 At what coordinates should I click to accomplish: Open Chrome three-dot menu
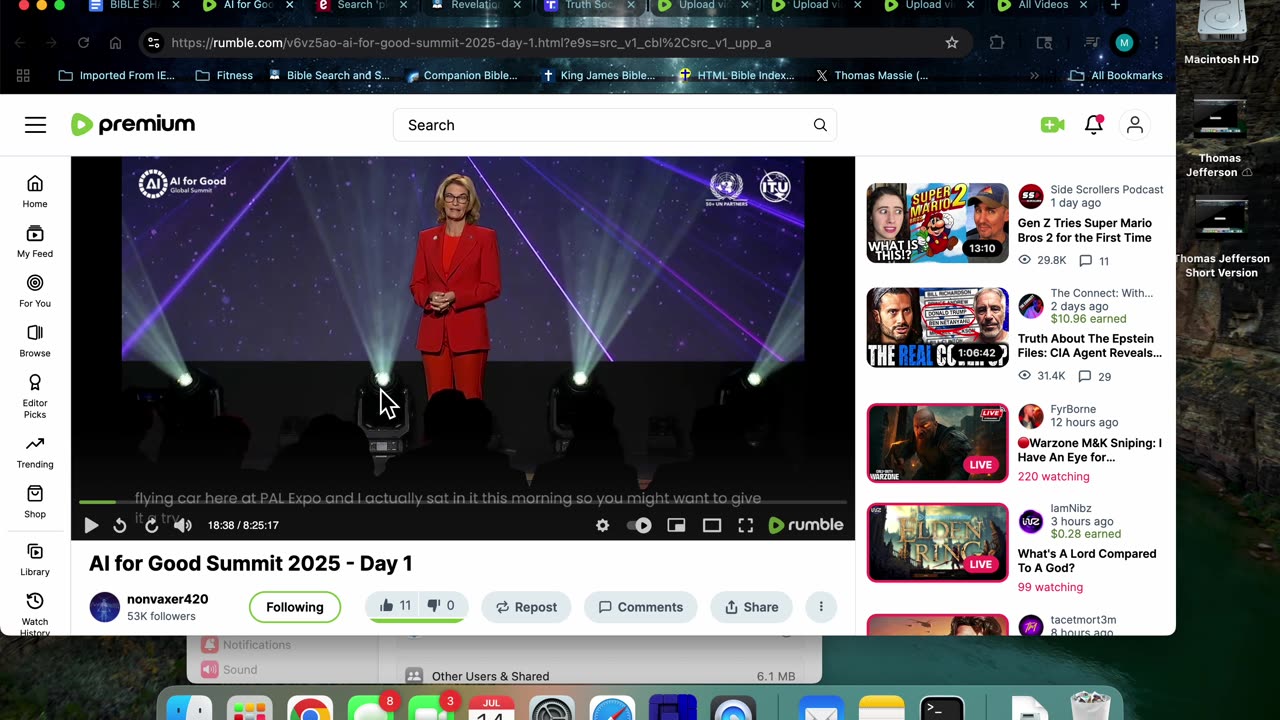pyautogui.click(x=1156, y=43)
